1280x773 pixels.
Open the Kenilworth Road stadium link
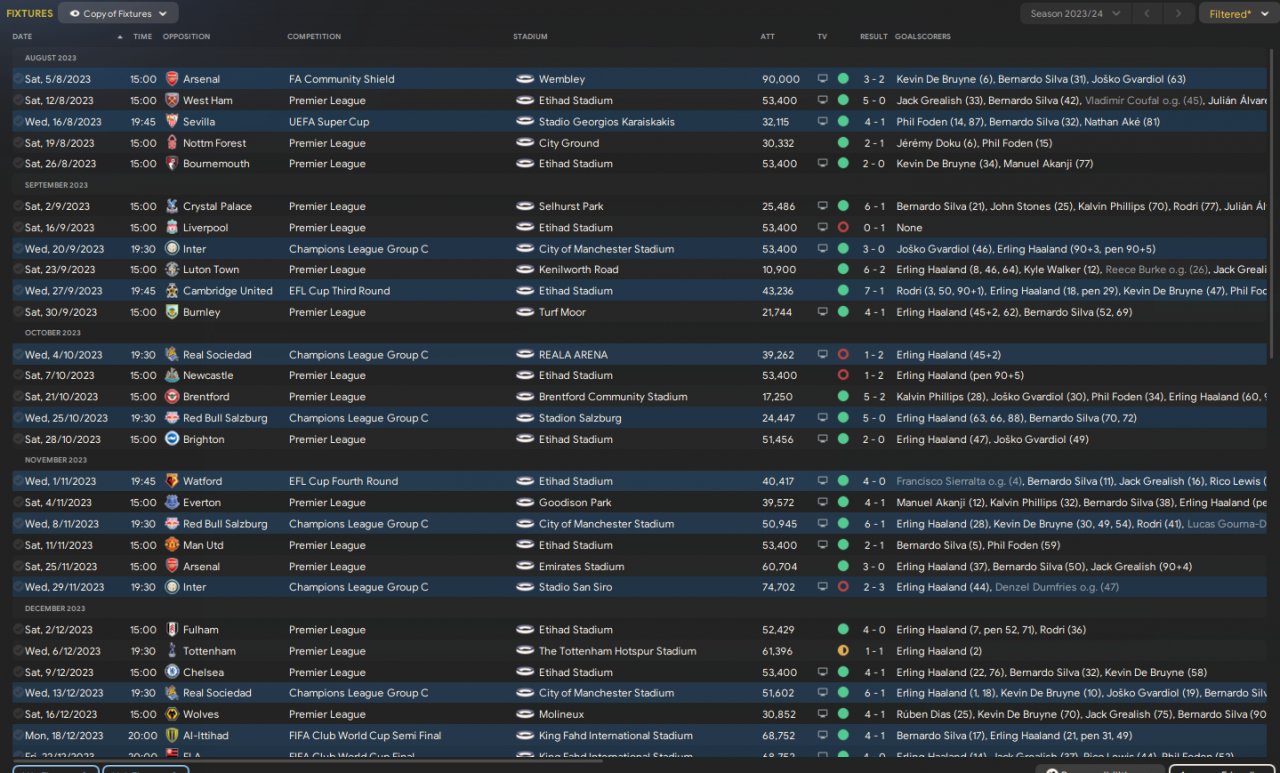[578, 270]
